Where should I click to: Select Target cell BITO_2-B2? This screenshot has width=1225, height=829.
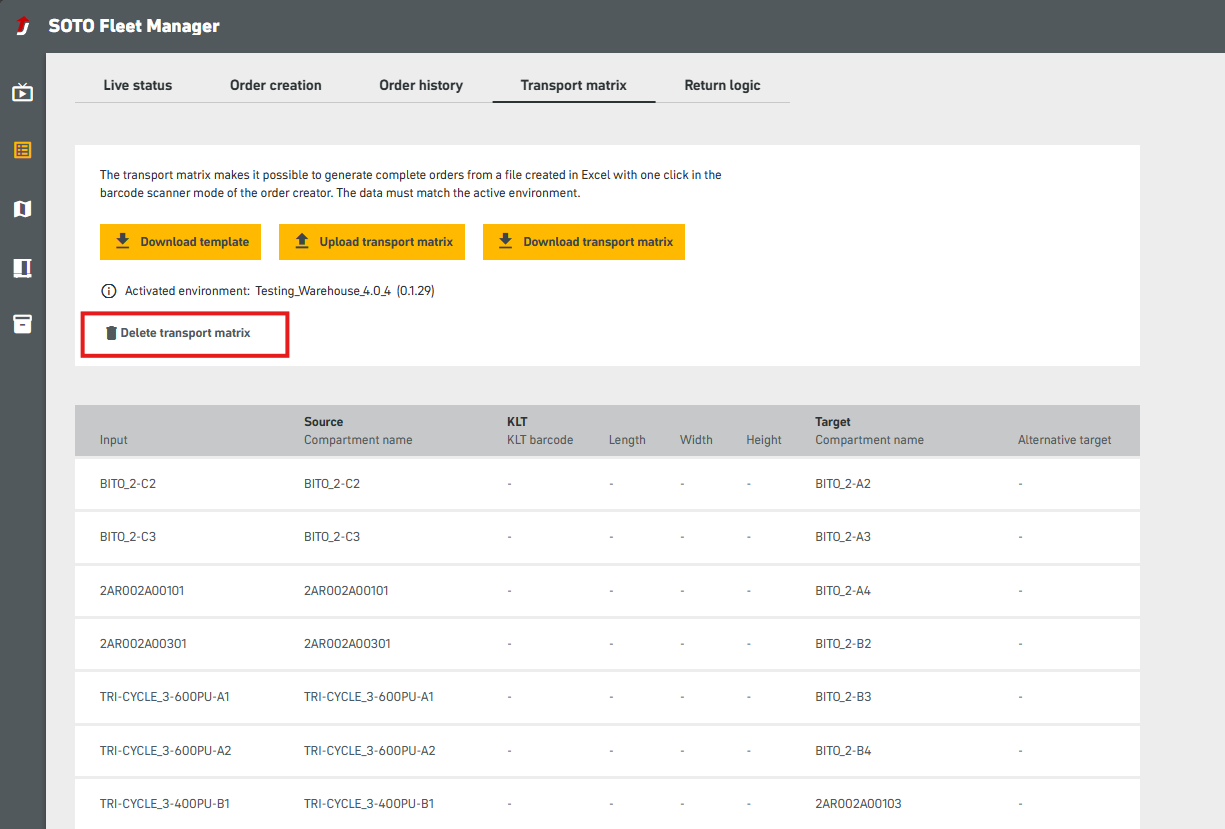[843, 644]
